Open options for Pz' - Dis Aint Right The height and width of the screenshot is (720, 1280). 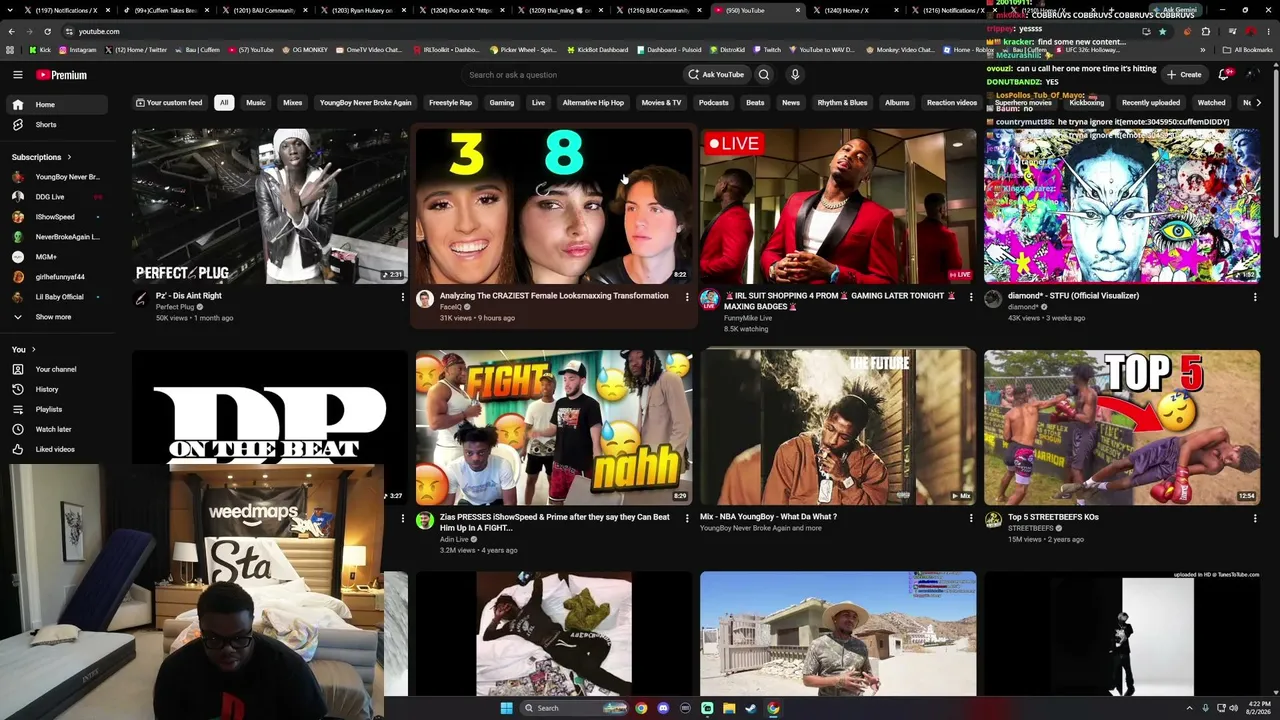(403, 296)
